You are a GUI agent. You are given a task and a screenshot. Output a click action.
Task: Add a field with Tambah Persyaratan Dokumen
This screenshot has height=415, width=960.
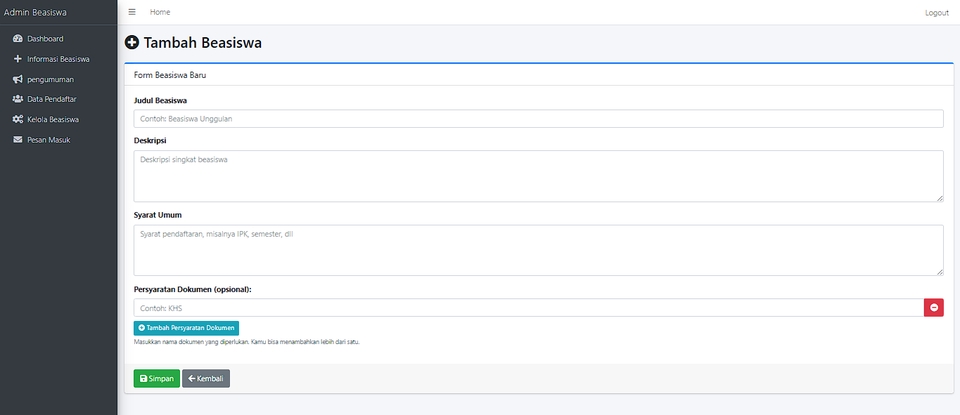(x=186, y=328)
